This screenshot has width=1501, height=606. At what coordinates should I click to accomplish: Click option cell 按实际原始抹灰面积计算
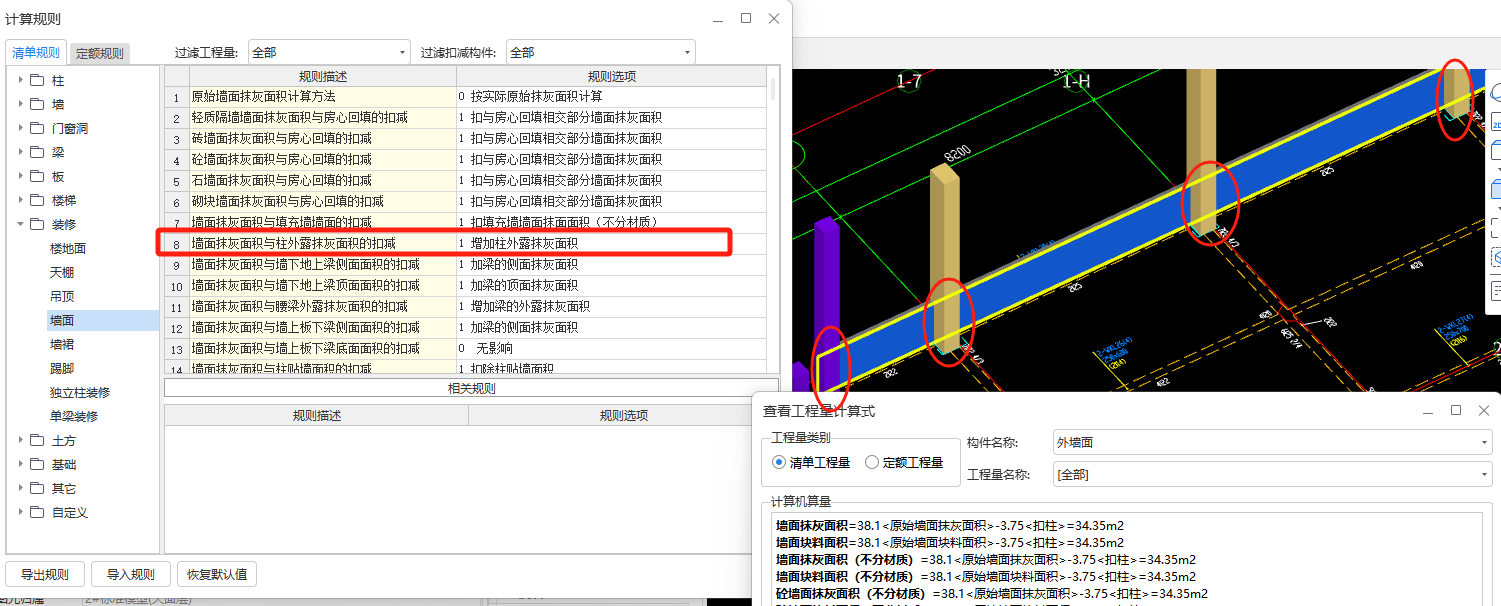[612, 97]
